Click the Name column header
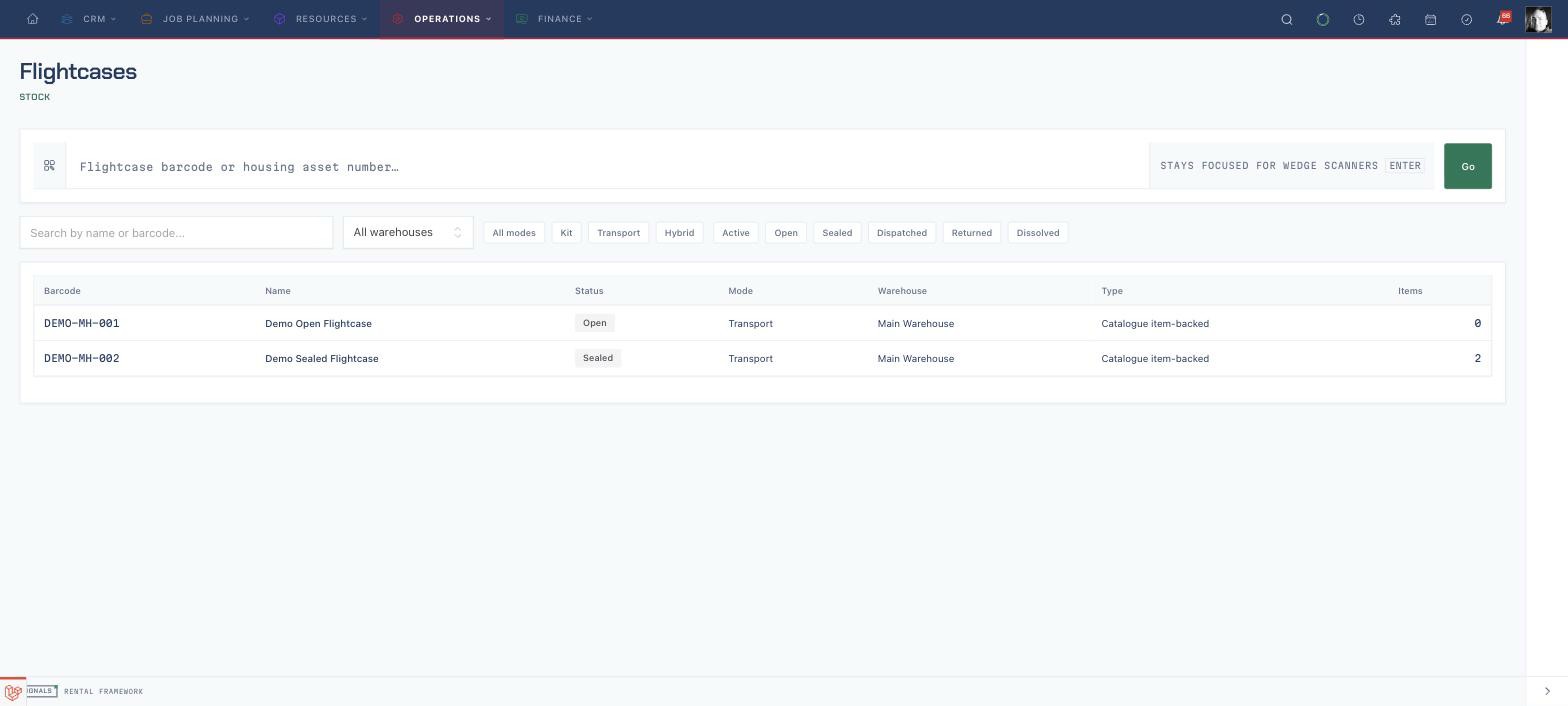This screenshot has width=1568, height=706. click(278, 291)
